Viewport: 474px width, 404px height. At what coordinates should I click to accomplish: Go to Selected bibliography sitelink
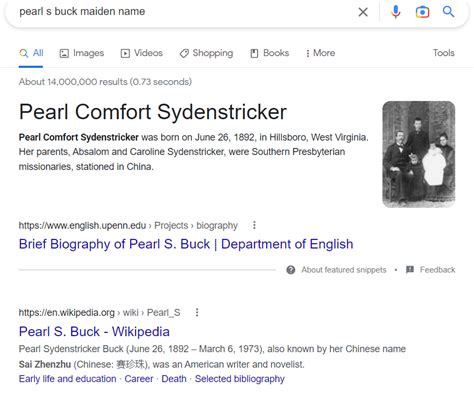240,379
